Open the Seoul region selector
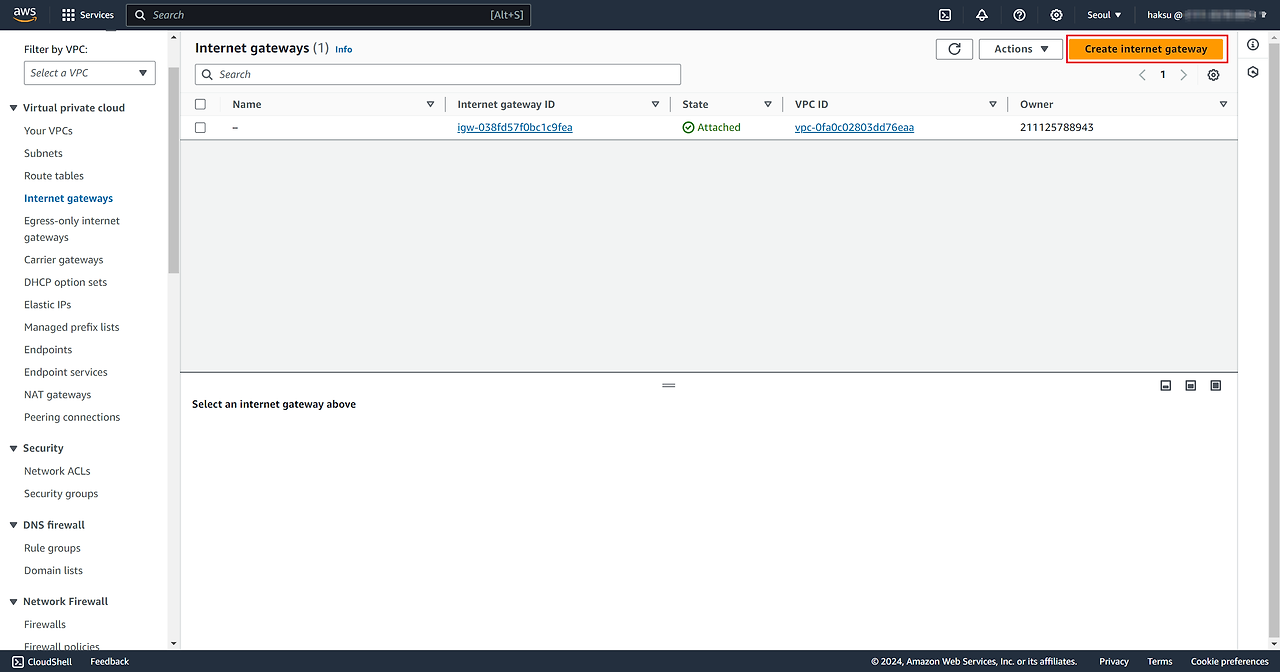 [x=1104, y=15]
